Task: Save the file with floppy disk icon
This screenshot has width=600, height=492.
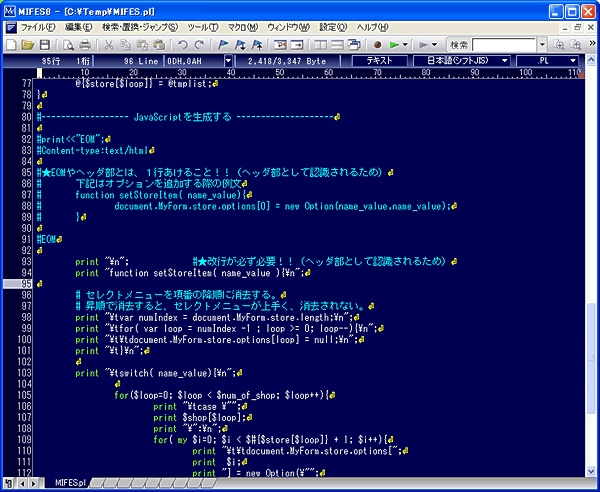Action: (45, 45)
